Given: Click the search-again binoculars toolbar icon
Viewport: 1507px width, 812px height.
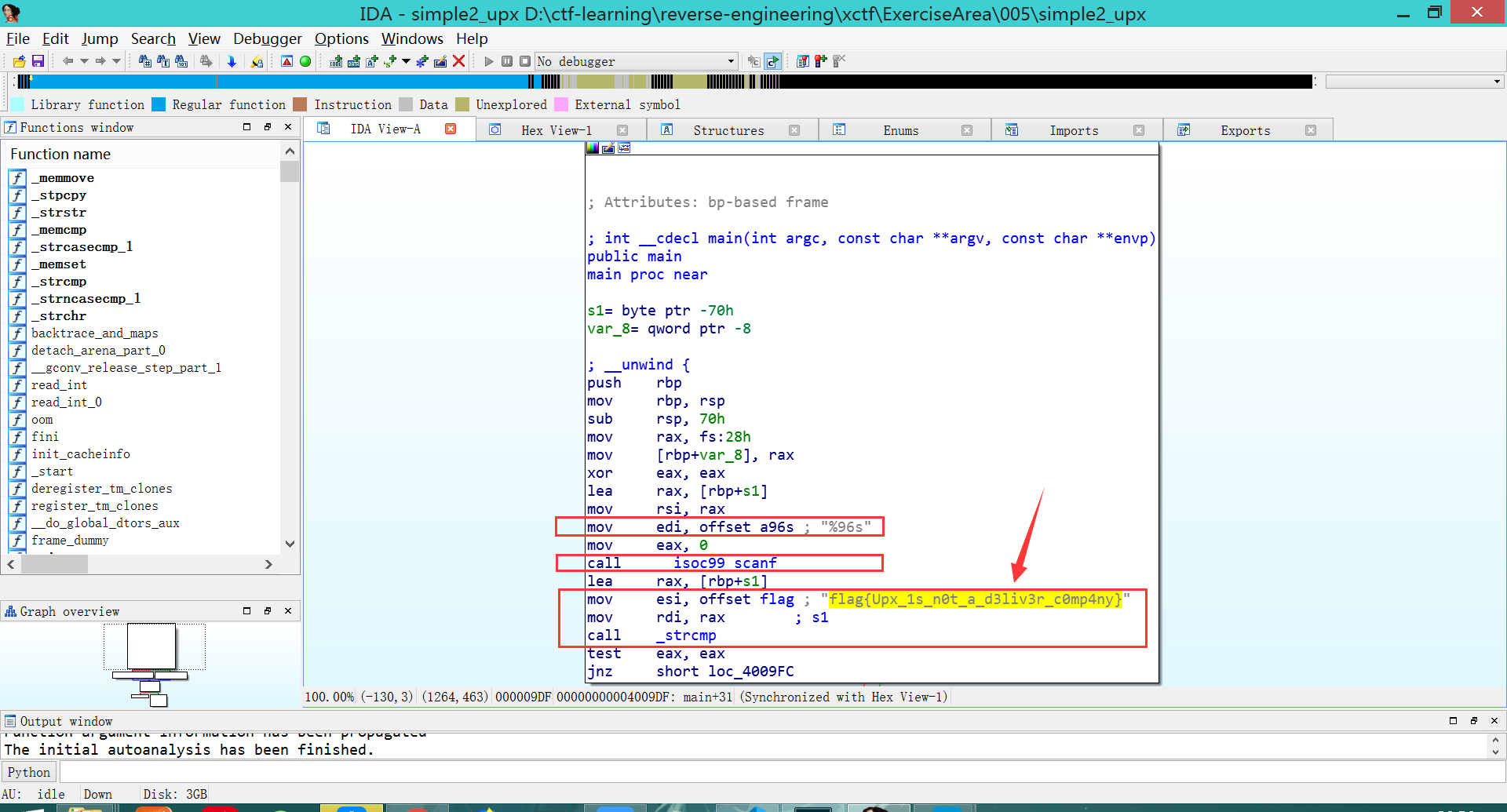Looking at the screenshot, I should 205,60.
